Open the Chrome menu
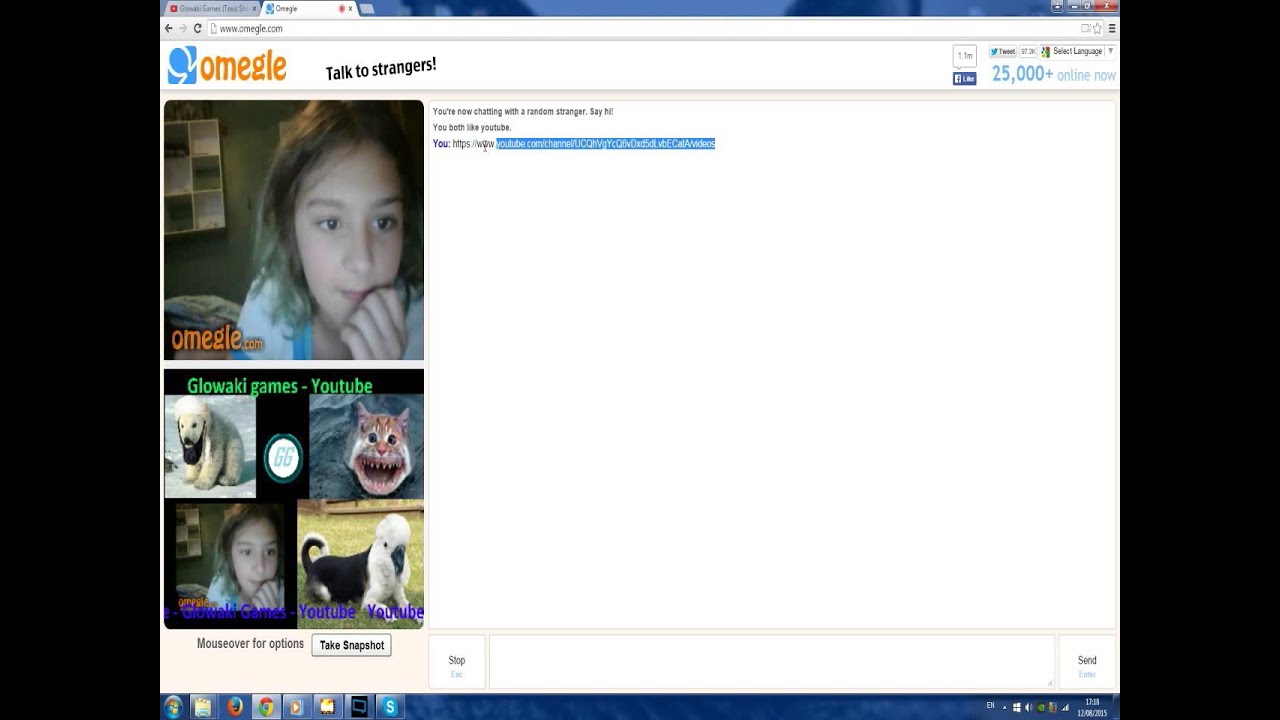Image resolution: width=1280 pixels, height=720 pixels. click(x=1111, y=28)
